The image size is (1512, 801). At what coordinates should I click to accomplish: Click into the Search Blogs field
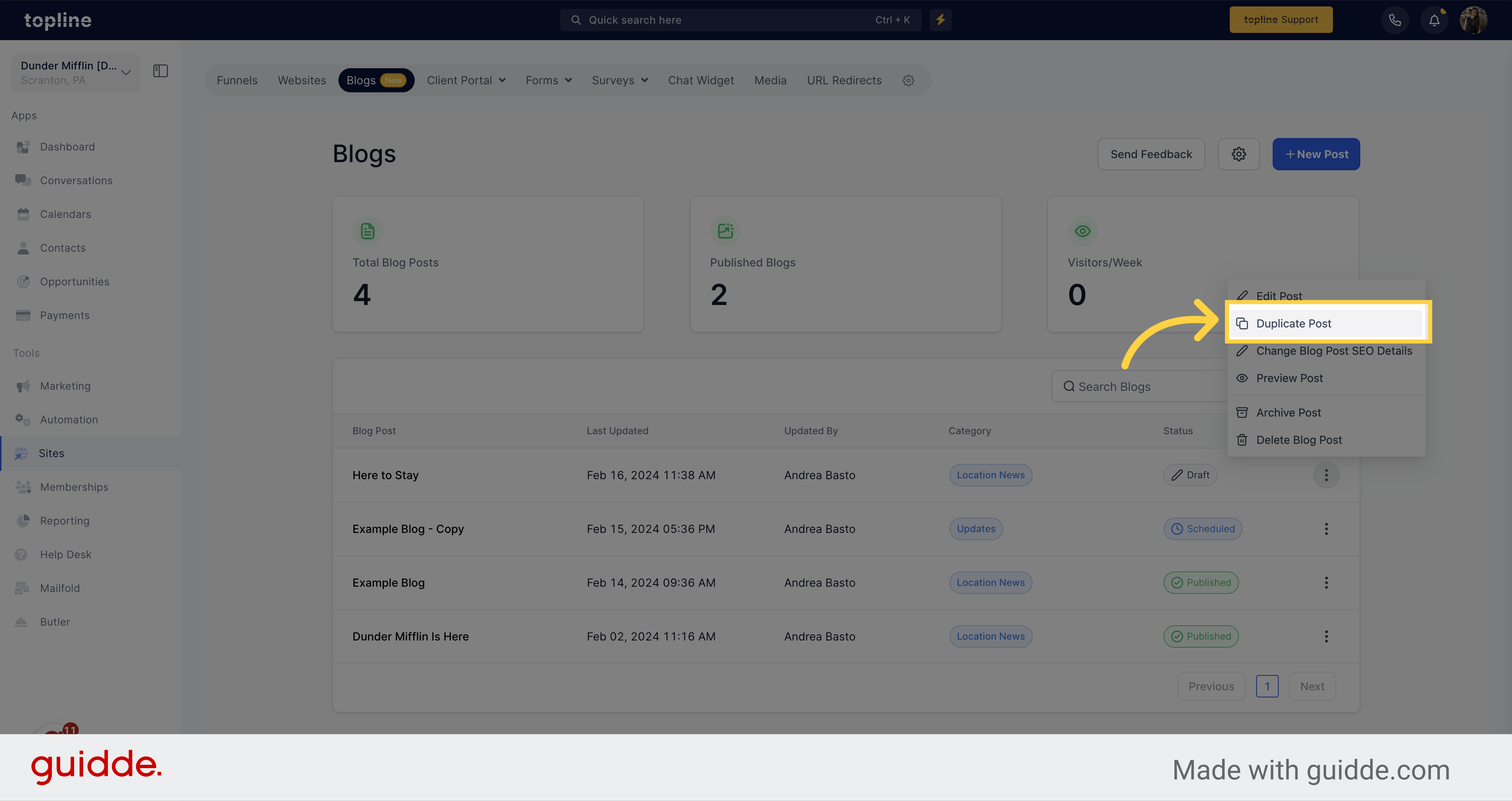pos(1139,387)
